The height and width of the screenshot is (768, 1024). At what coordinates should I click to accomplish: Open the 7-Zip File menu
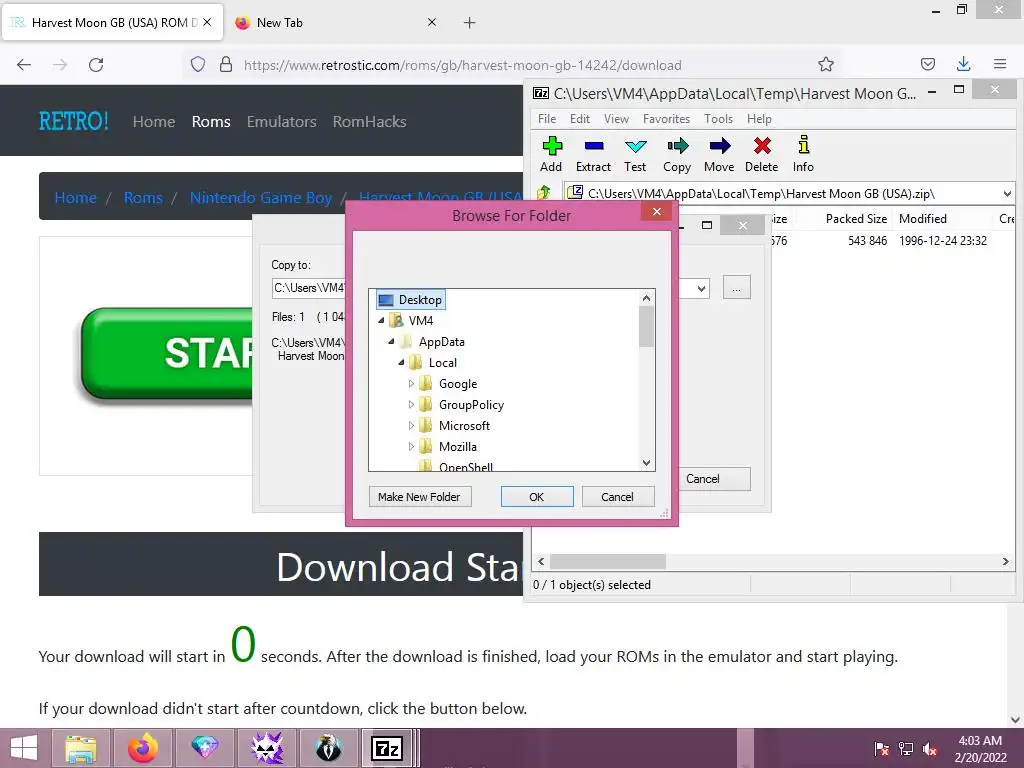[547, 119]
